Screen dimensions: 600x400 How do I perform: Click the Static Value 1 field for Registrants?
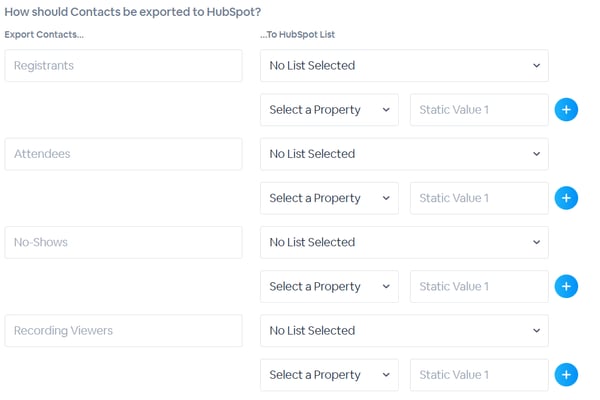pos(479,110)
